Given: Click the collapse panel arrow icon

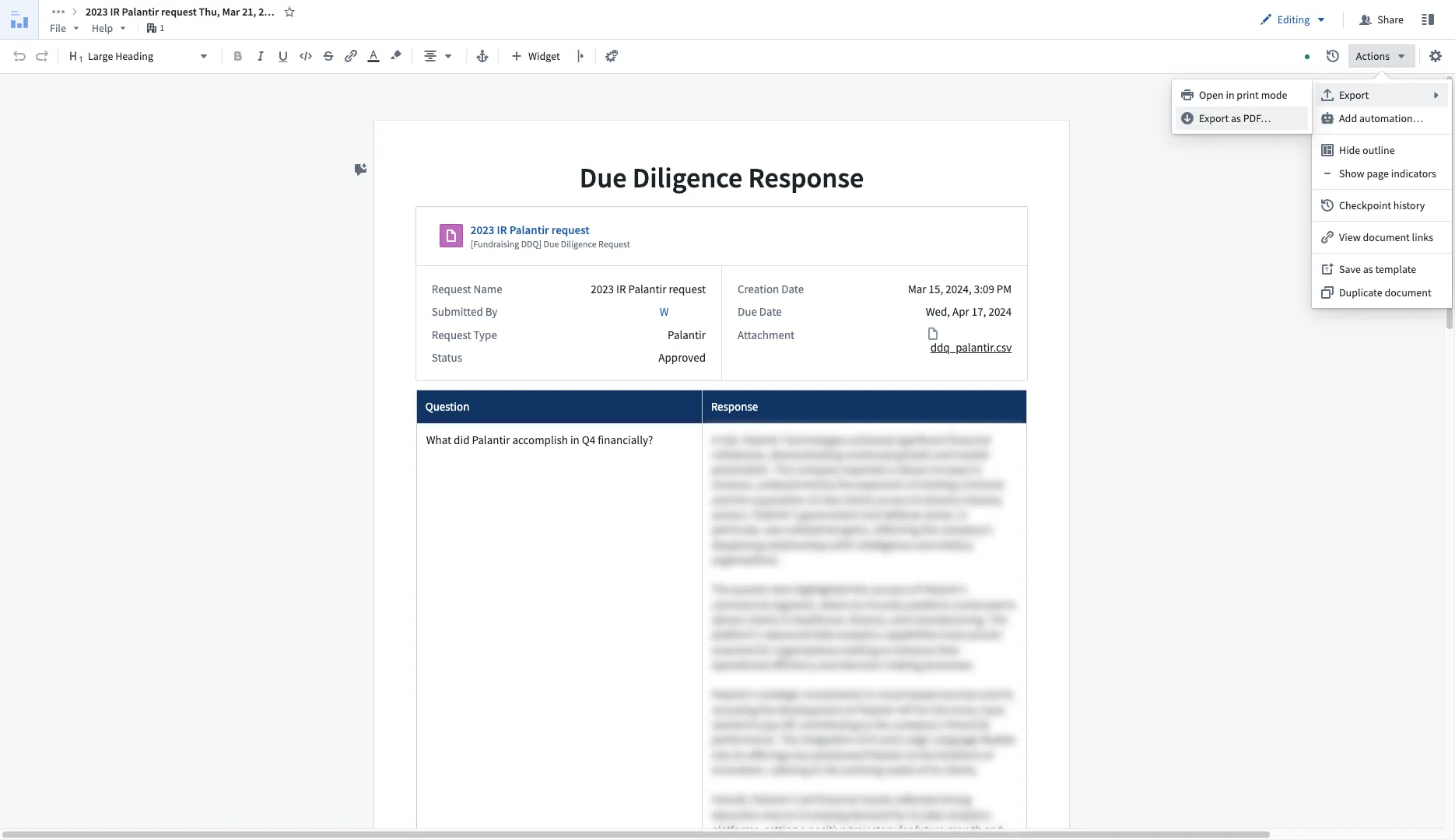Looking at the screenshot, I should tap(580, 56).
